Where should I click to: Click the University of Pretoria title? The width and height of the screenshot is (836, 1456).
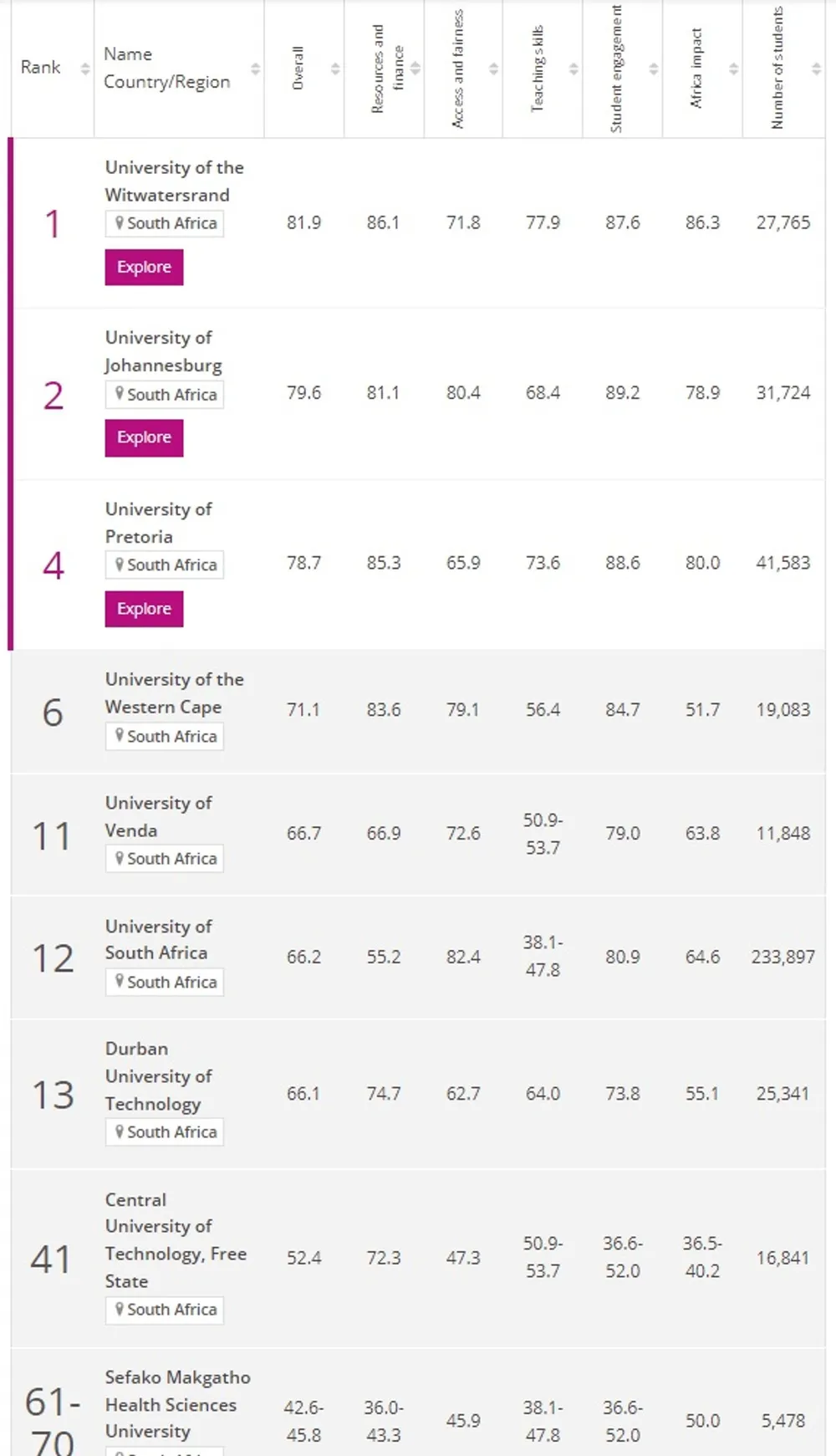158,523
